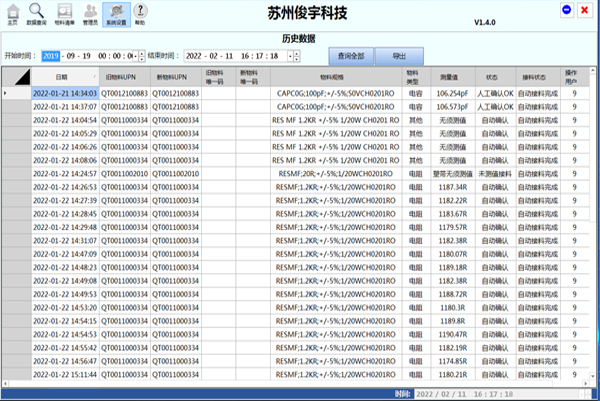
Task: Click status cell 未测值接料
Action: point(495,174)
